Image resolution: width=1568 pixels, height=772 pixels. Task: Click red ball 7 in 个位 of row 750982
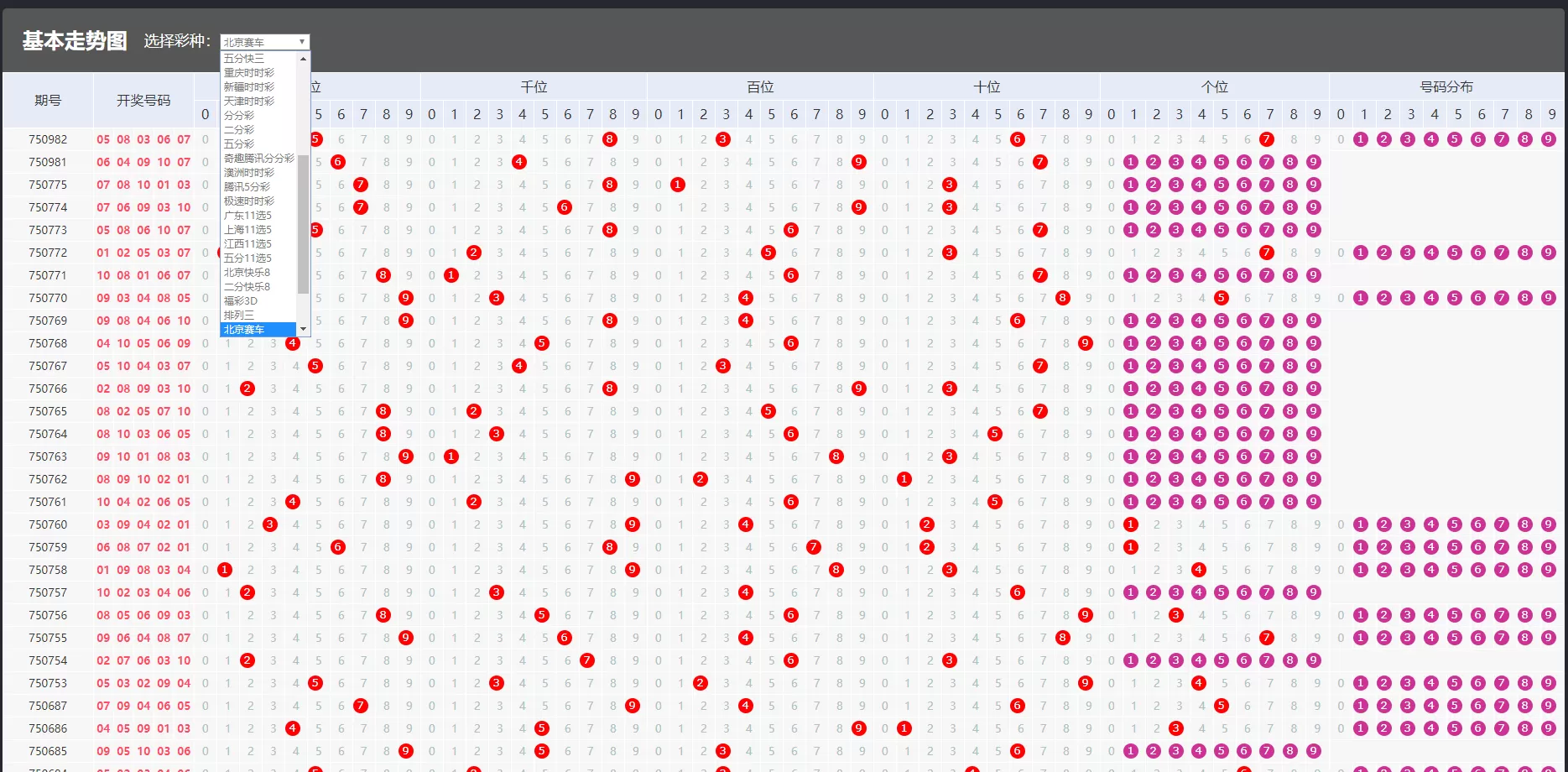tap(1267, 139)
